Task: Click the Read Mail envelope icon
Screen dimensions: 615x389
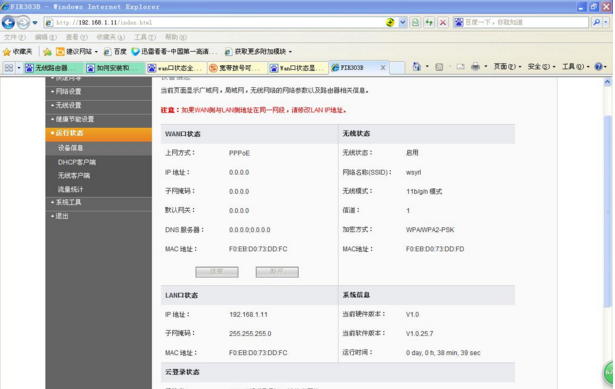Action: 460,67
